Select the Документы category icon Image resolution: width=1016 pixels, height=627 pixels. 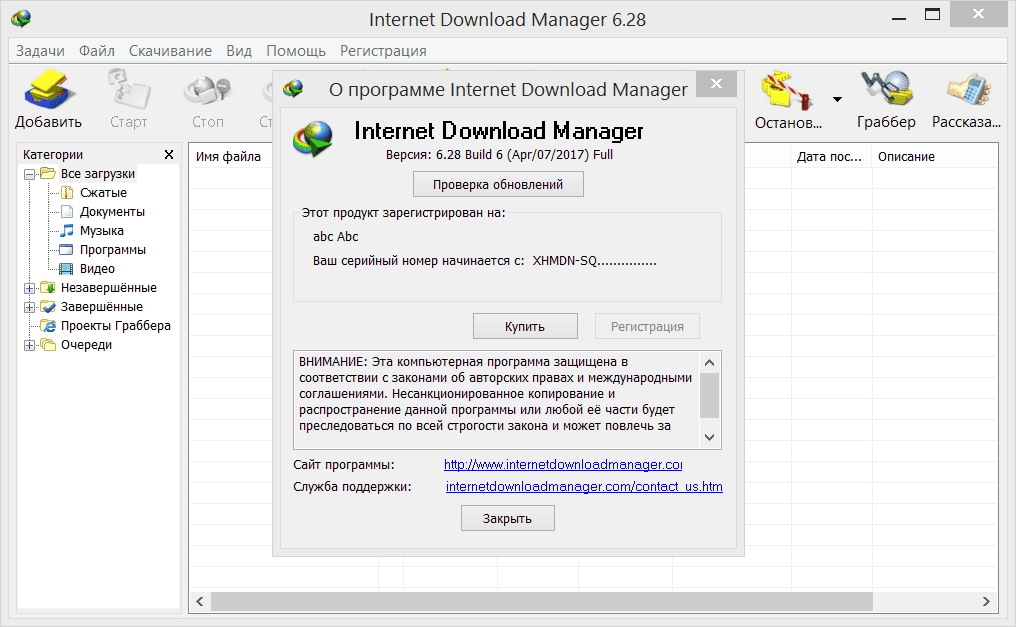coord(67,211)
